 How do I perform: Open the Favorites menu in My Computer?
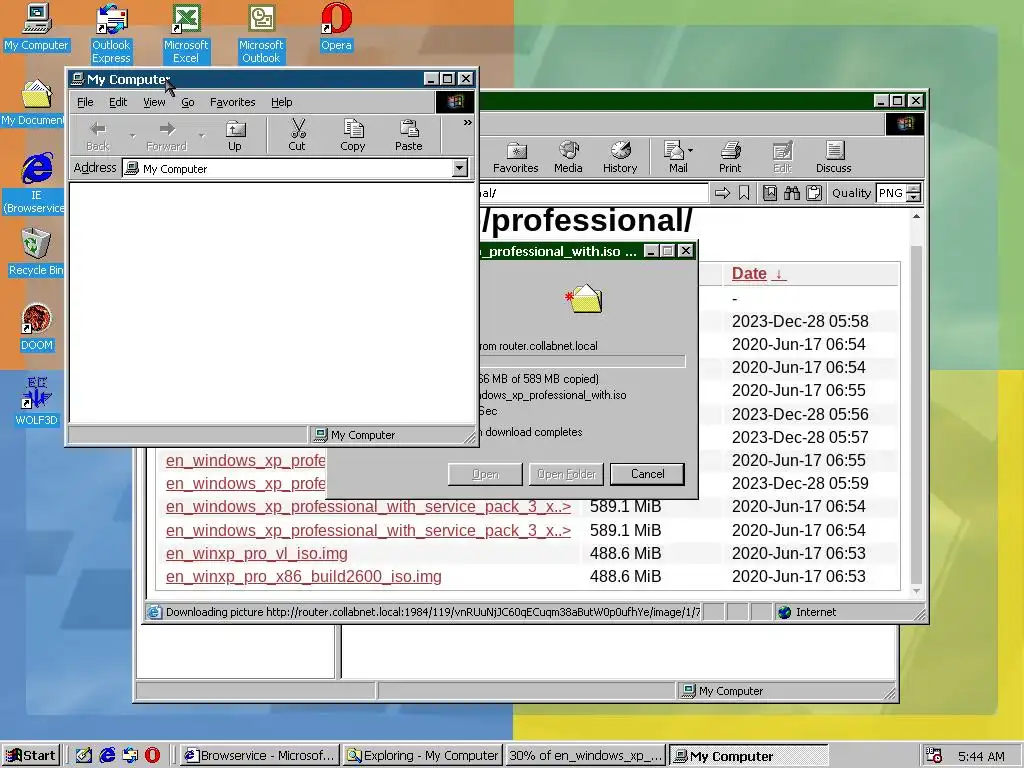232,103
